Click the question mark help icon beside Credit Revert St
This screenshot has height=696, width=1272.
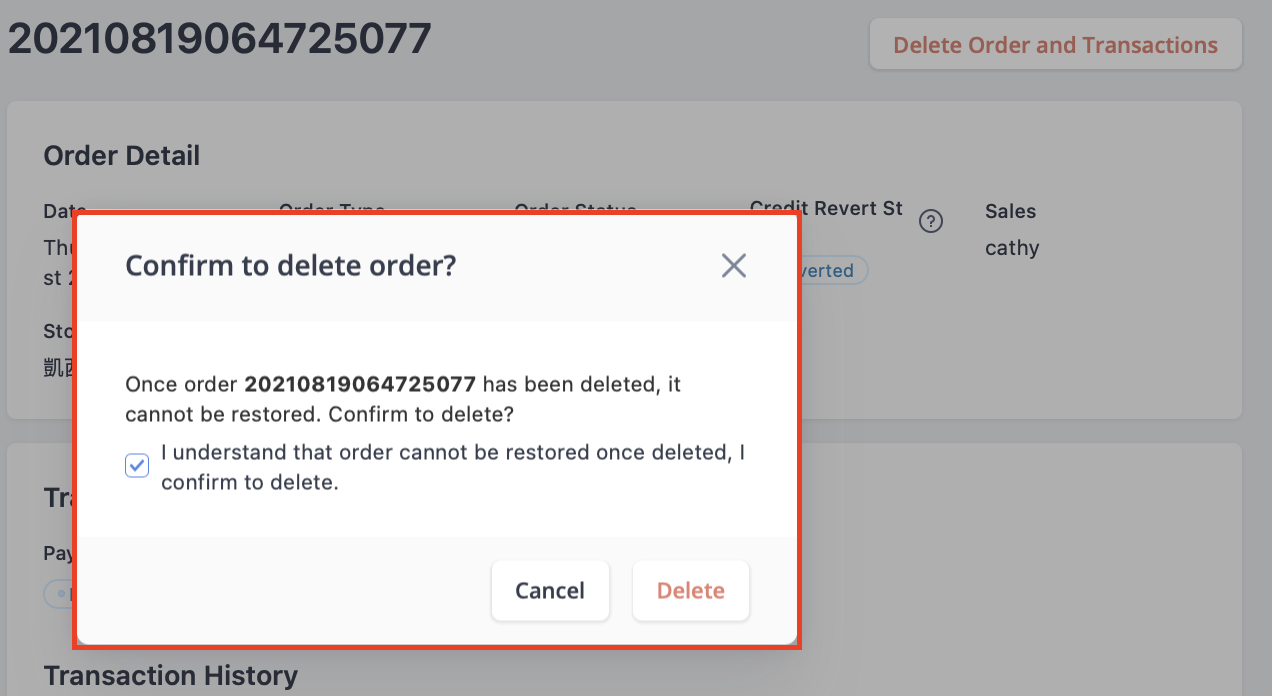[x=931, y=221]
